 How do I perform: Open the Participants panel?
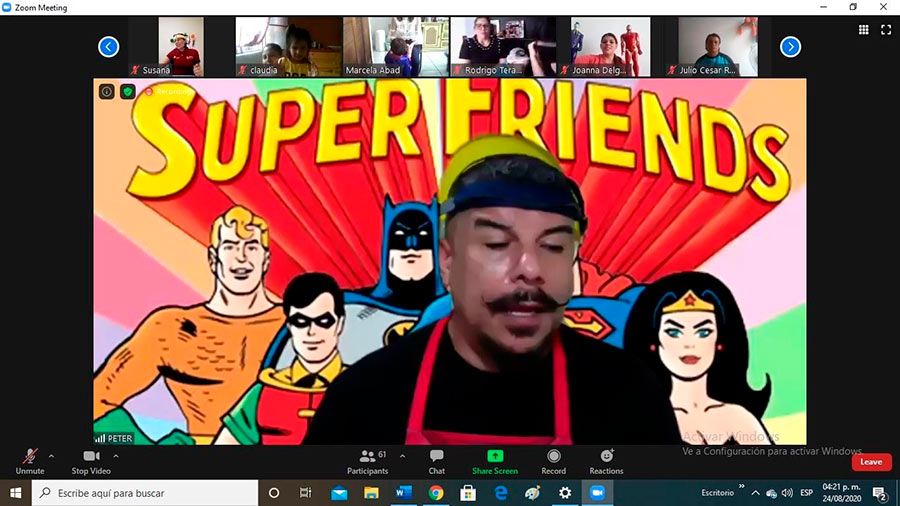367,462
